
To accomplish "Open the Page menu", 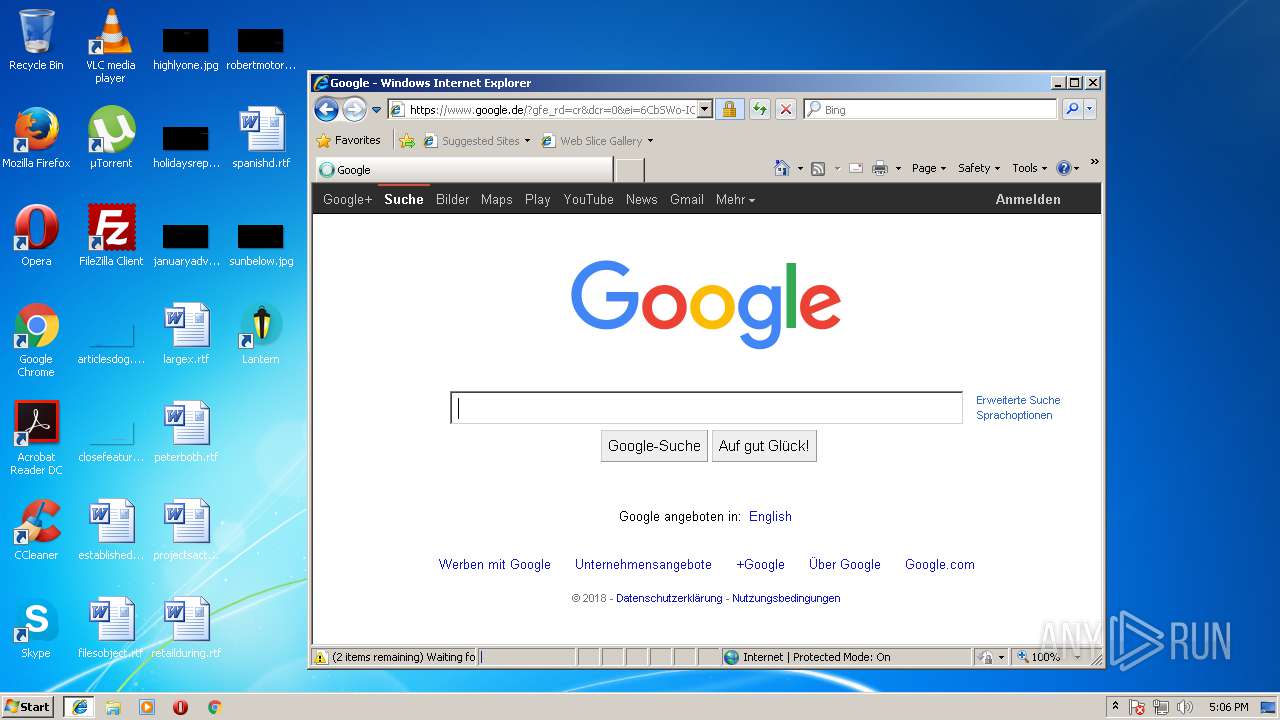I will tap(928, 168).
